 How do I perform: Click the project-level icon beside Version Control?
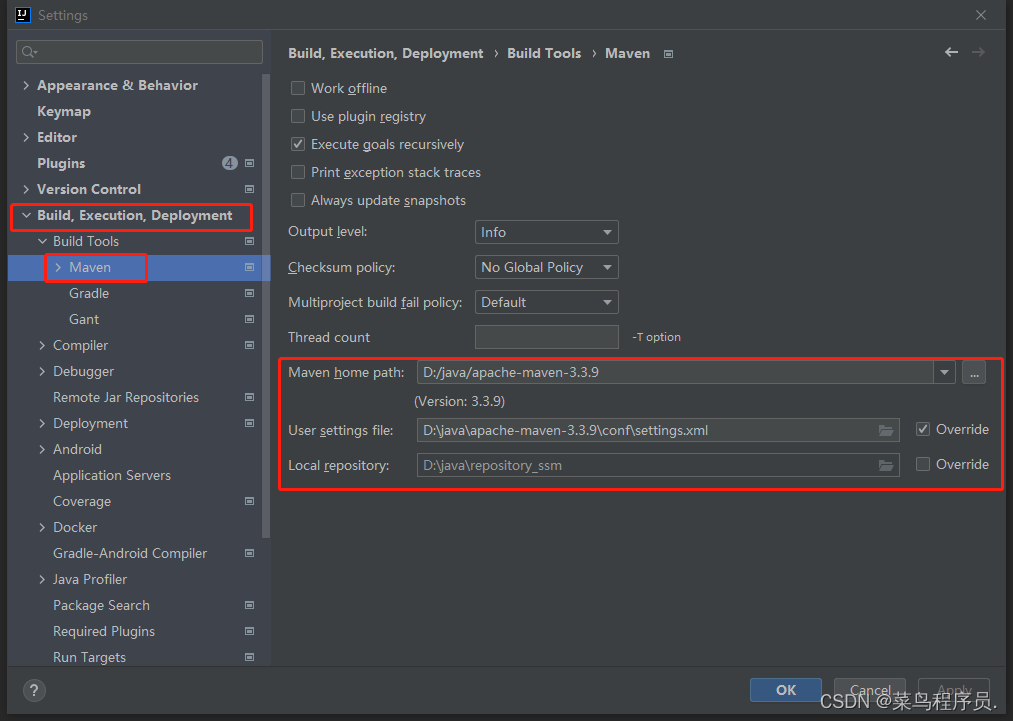[x=249, y=189]
